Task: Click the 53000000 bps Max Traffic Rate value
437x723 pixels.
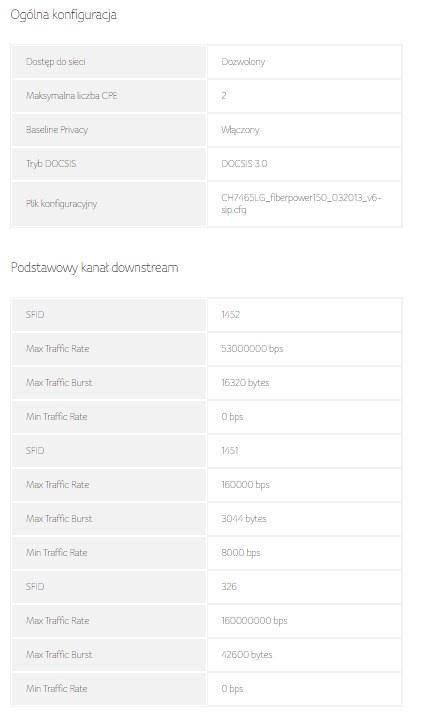Action: (252, 349)
